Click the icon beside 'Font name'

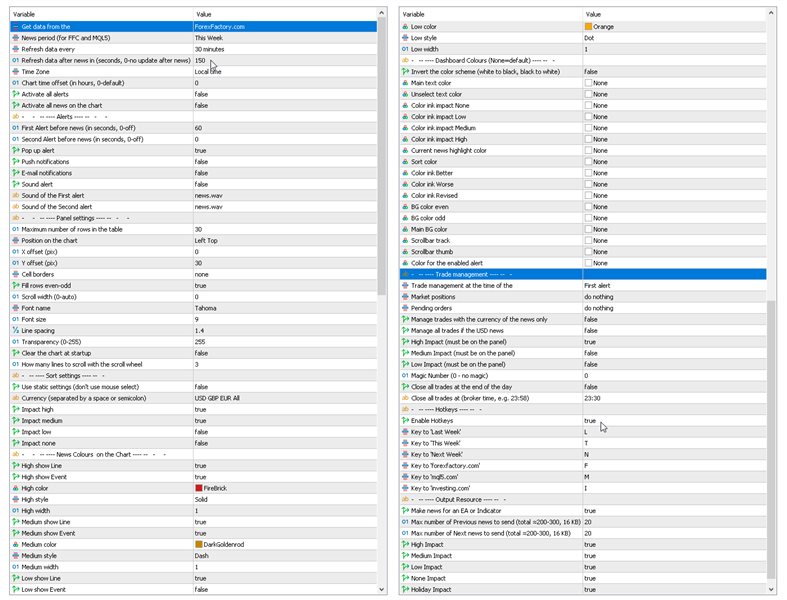pos(16,308)
